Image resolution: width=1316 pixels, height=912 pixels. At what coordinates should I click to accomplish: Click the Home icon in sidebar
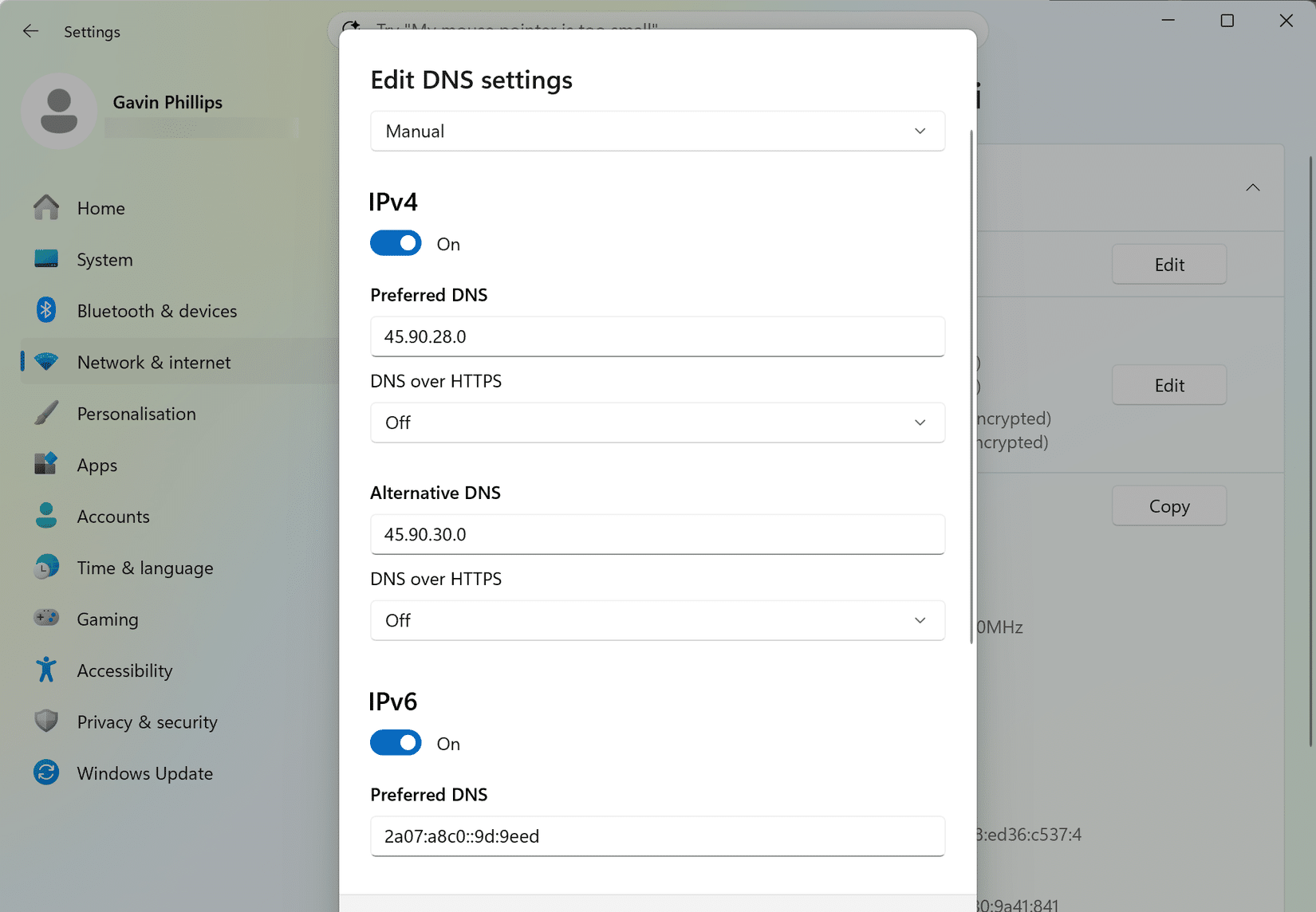(46, 207)
